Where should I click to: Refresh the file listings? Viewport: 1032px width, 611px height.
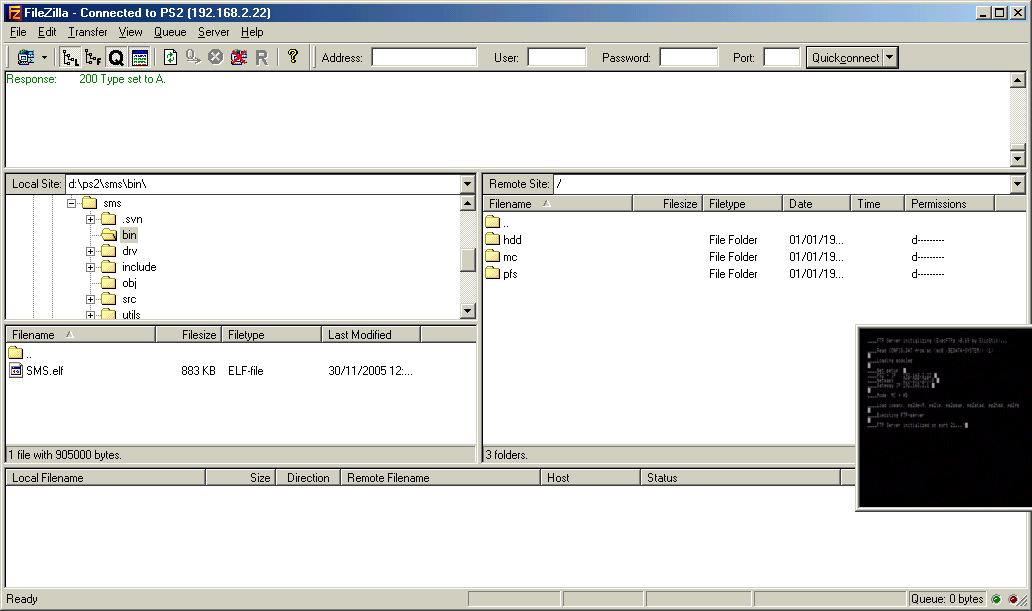170,57
